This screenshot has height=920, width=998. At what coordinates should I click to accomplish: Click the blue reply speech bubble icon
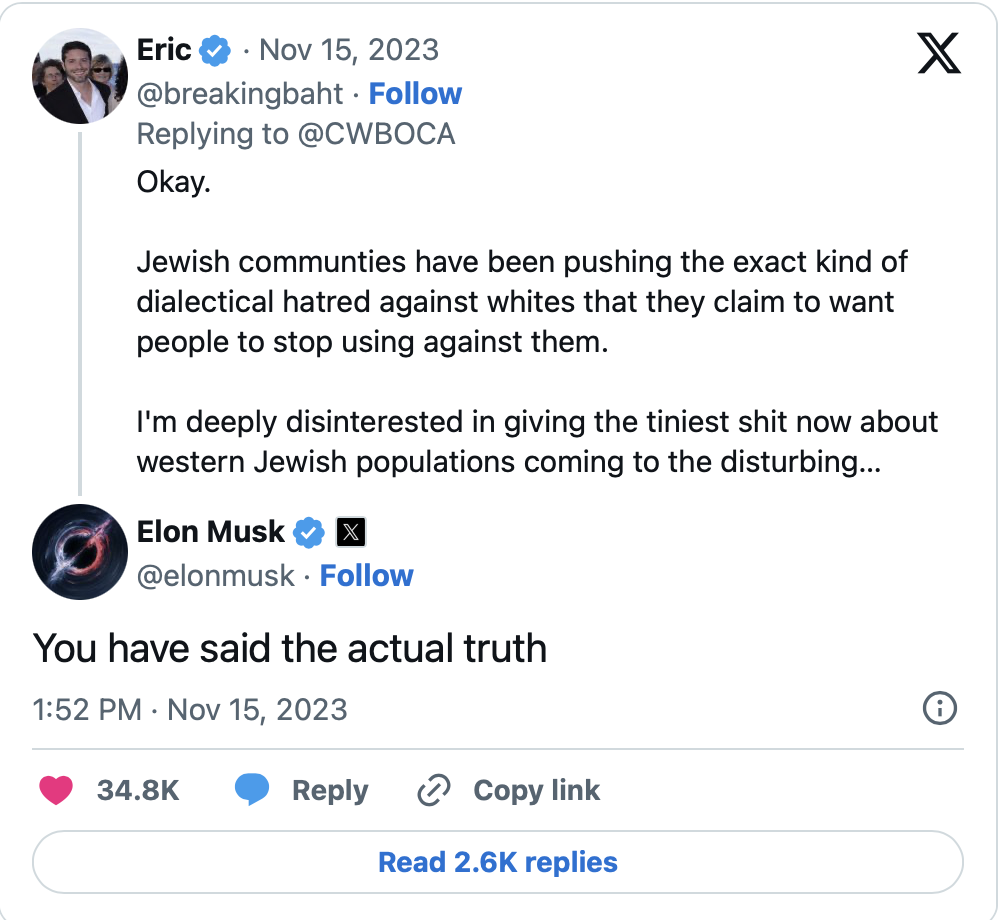click(x=252, y=791)
